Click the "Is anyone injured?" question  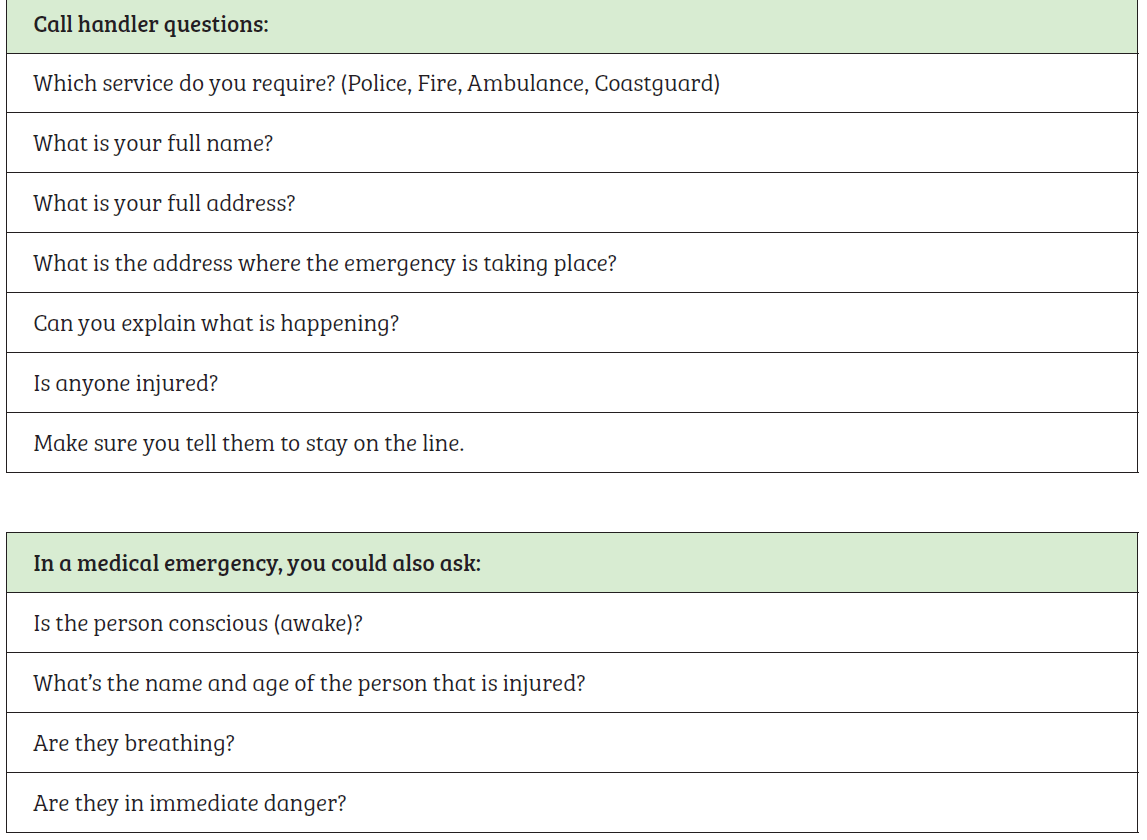125,383
